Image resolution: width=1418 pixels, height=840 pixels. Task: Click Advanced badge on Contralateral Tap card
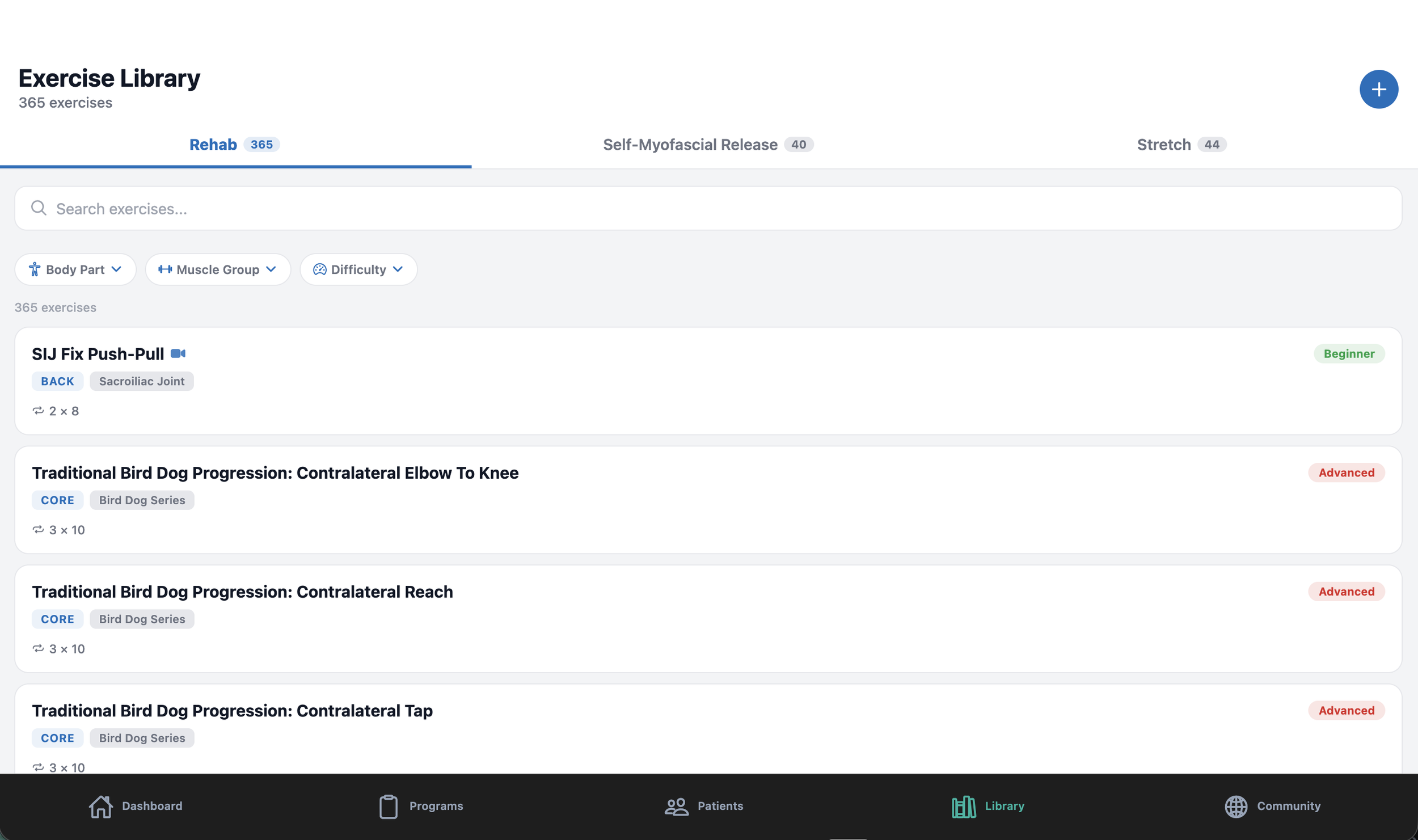1347,710
